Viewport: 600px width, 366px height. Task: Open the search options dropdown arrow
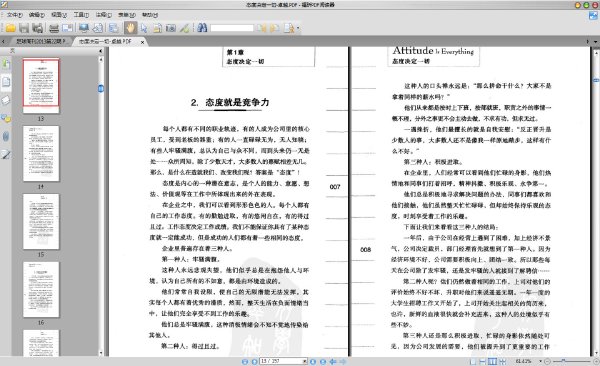pyautogui.click(x=298, y=28)
